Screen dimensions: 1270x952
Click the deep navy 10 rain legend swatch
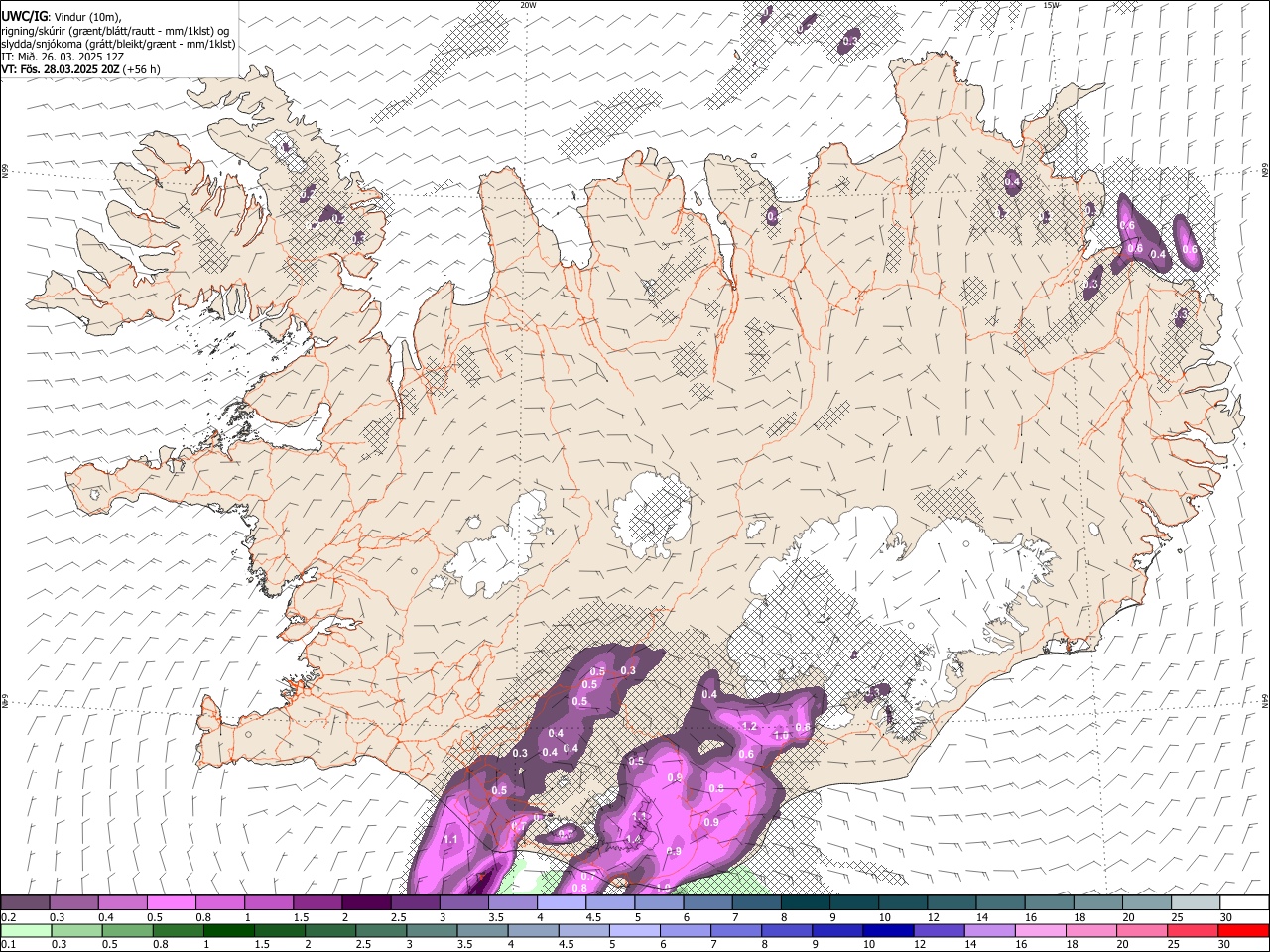888,930
